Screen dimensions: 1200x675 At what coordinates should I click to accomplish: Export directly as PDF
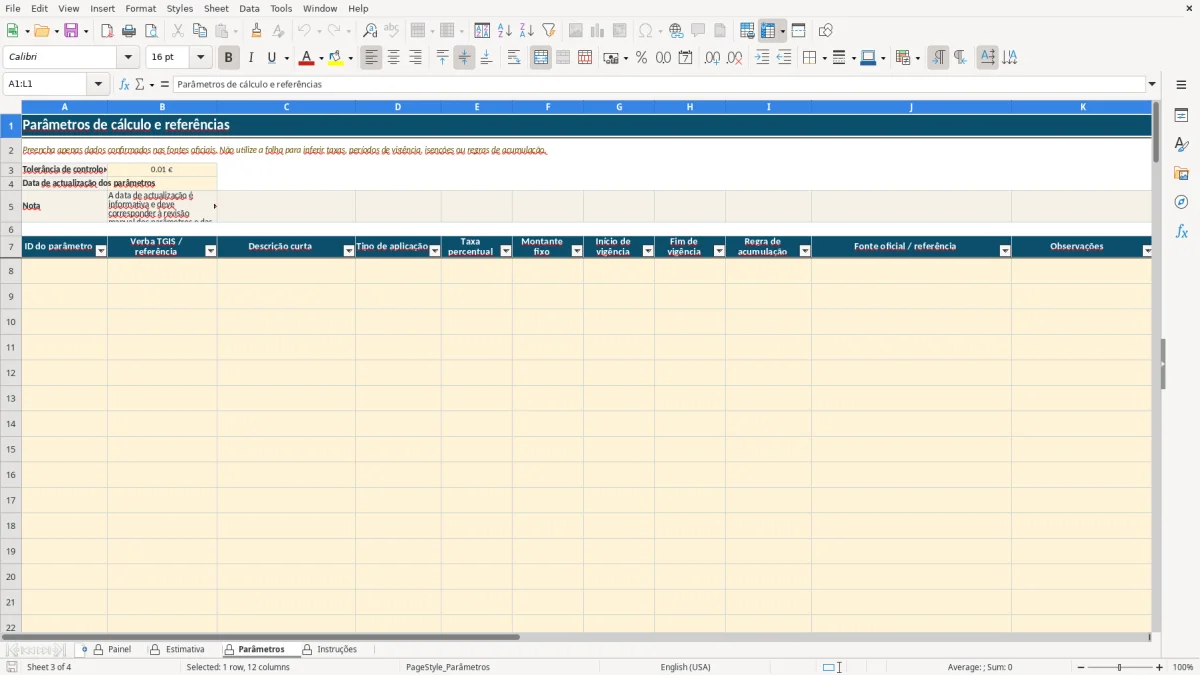pos(107,31)
